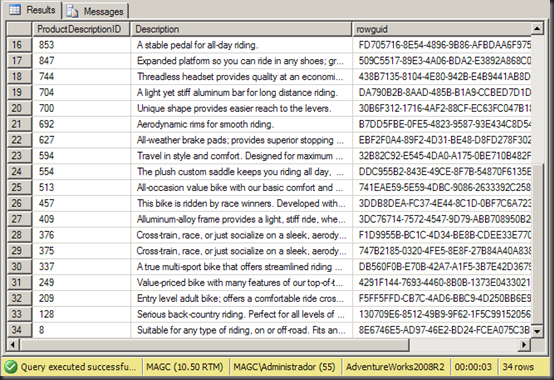The height and width of the screenshot is (380, 554).
Task: Click 'Threadless headset provides quality' description
Action: 241,77
